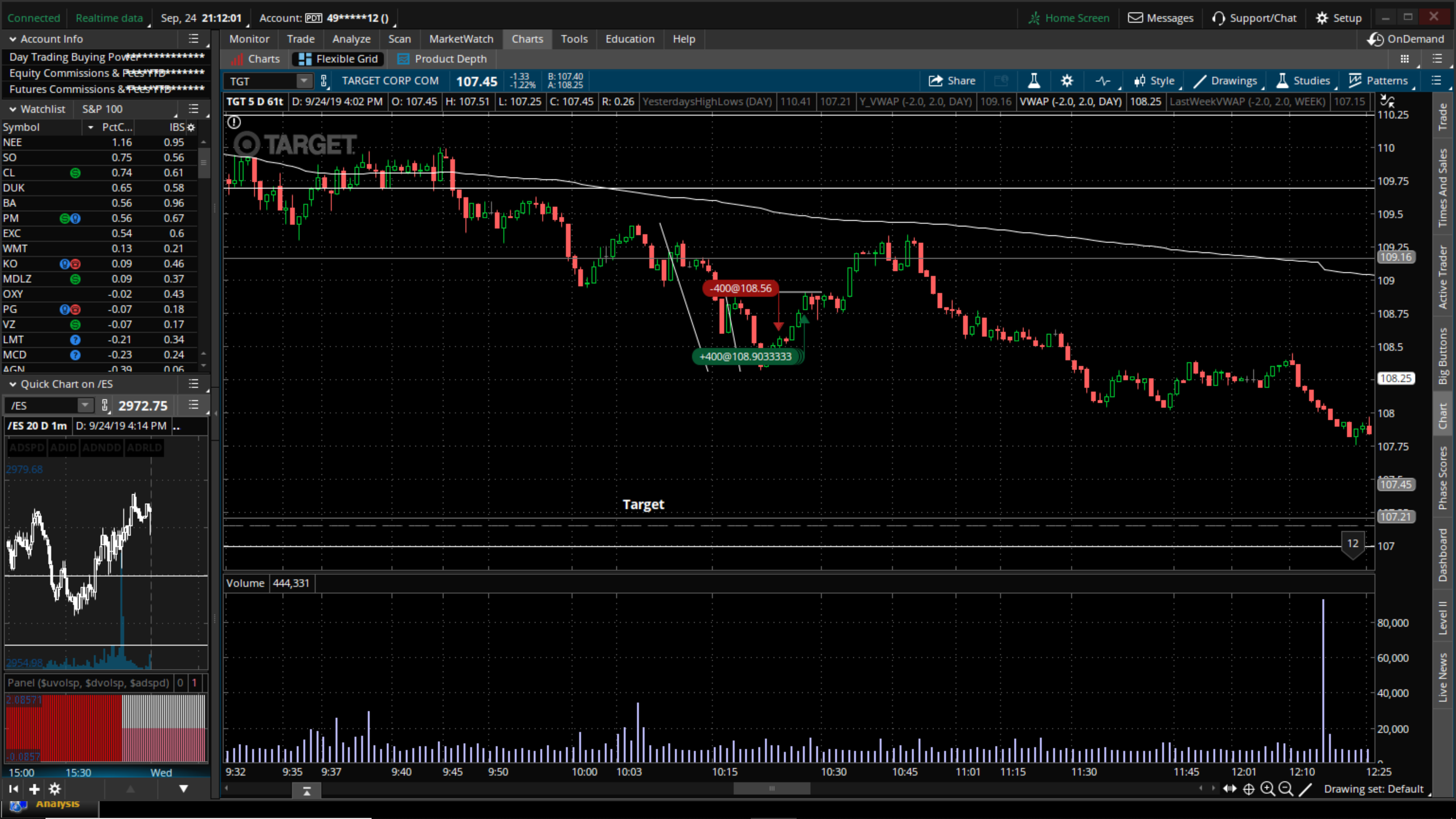Open the Trade right sidebar tab
Screen dimensions: 1456x819
1443,118
